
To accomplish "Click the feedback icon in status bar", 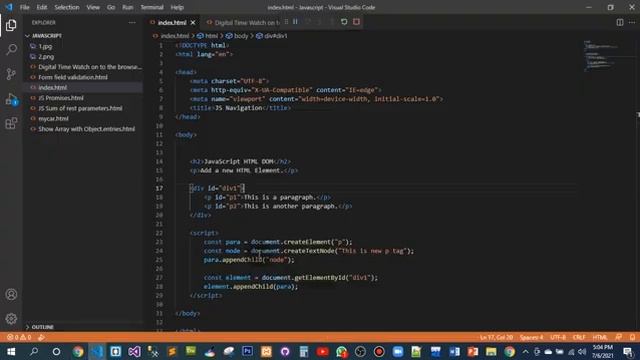I will tap(619, 337).
